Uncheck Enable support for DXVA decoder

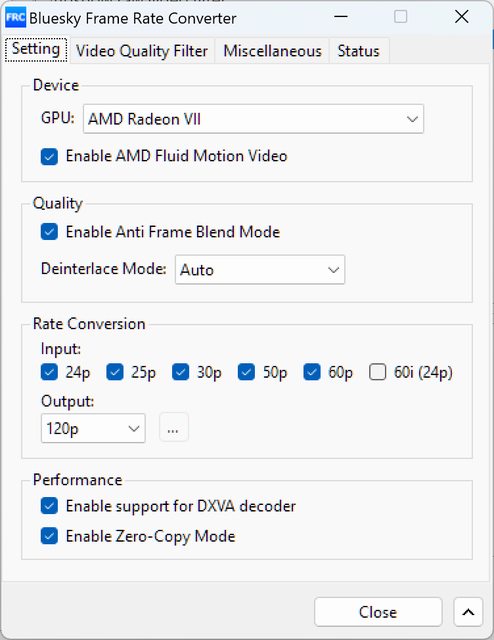[x=49, y=506]
